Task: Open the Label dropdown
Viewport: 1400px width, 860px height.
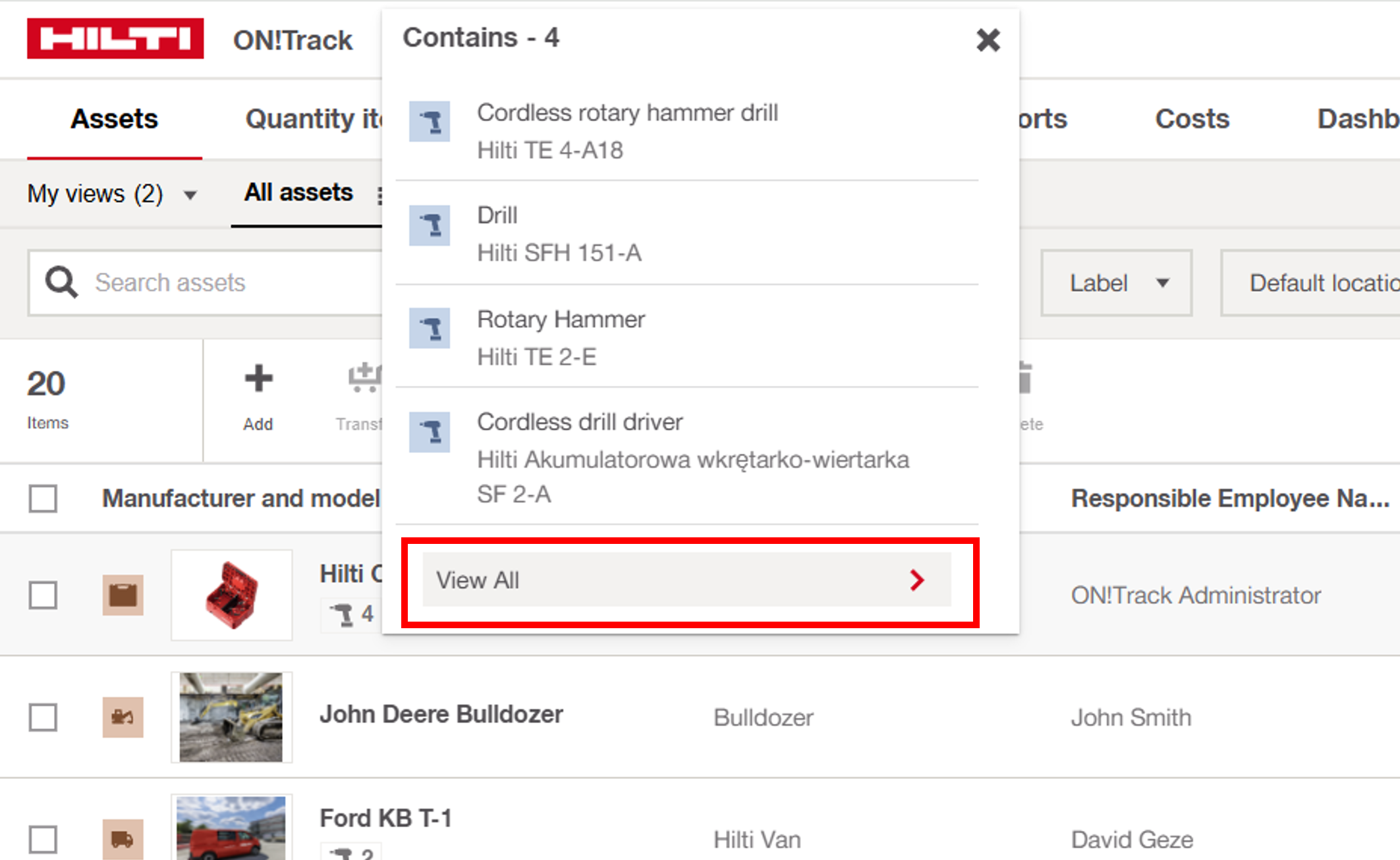Action: pyautogui.click(x=1116, y=283)
